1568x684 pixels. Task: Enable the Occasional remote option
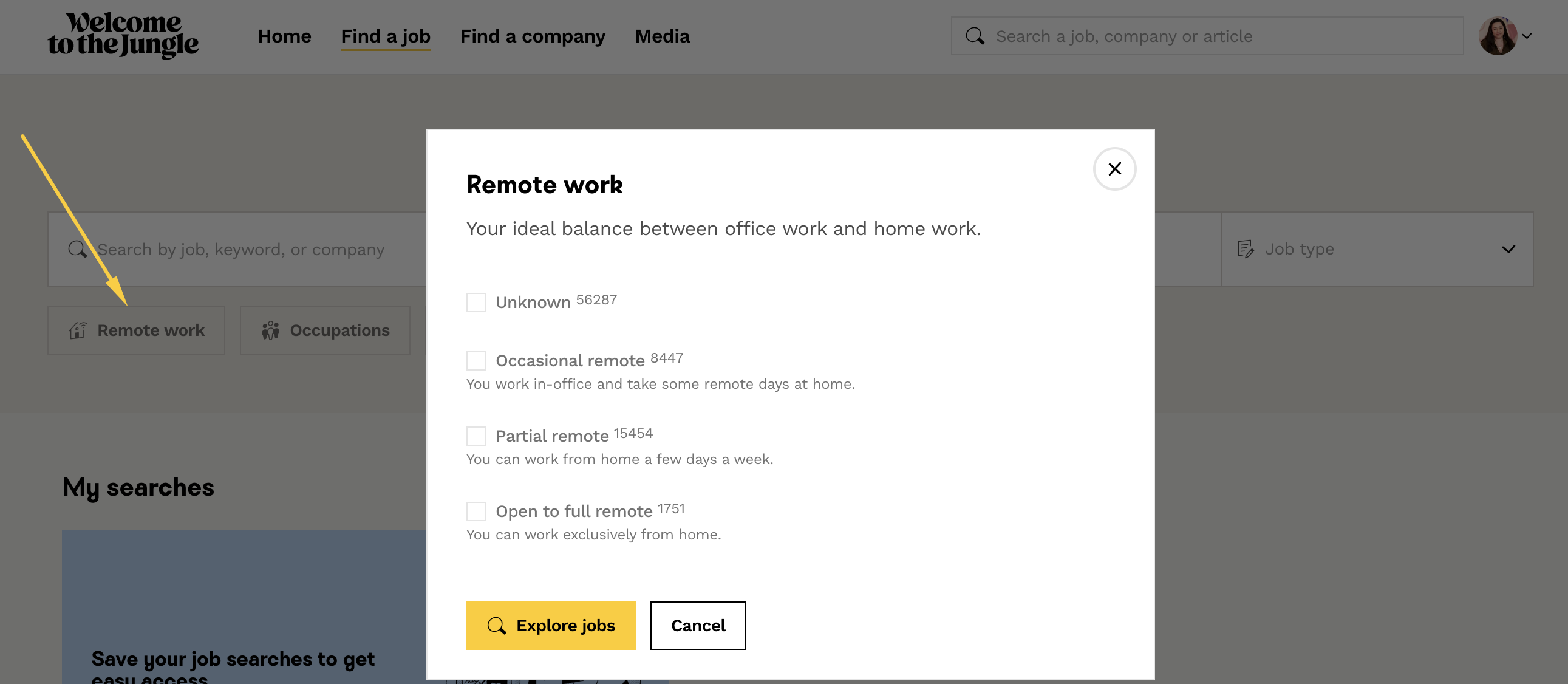coord(476,361)
